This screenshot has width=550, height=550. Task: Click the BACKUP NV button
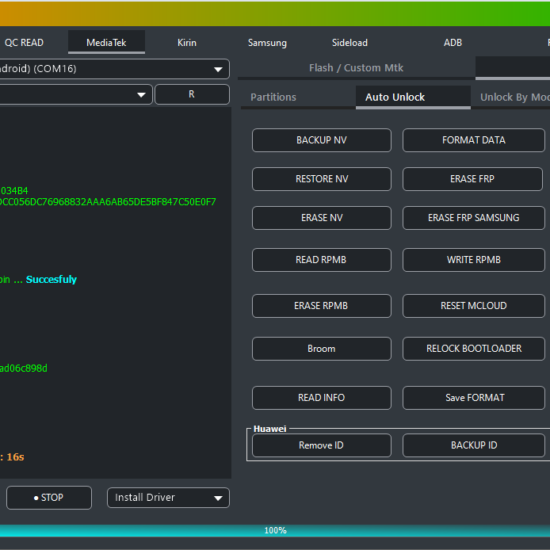[x=322, y=140]
